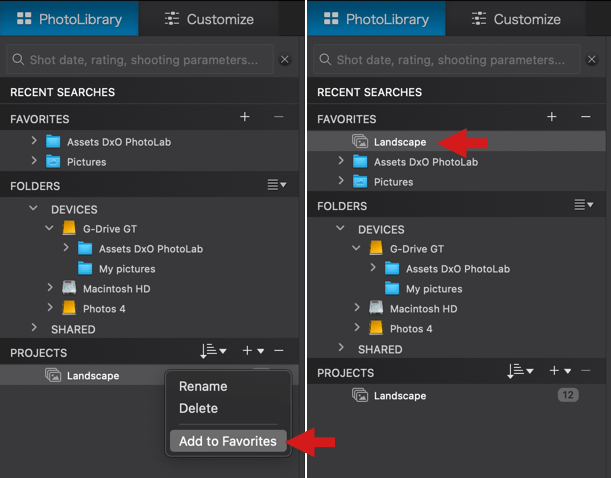Choose Add to Favorites menu item
This screenshot has height=478, width=611.
tap(228, 441)
